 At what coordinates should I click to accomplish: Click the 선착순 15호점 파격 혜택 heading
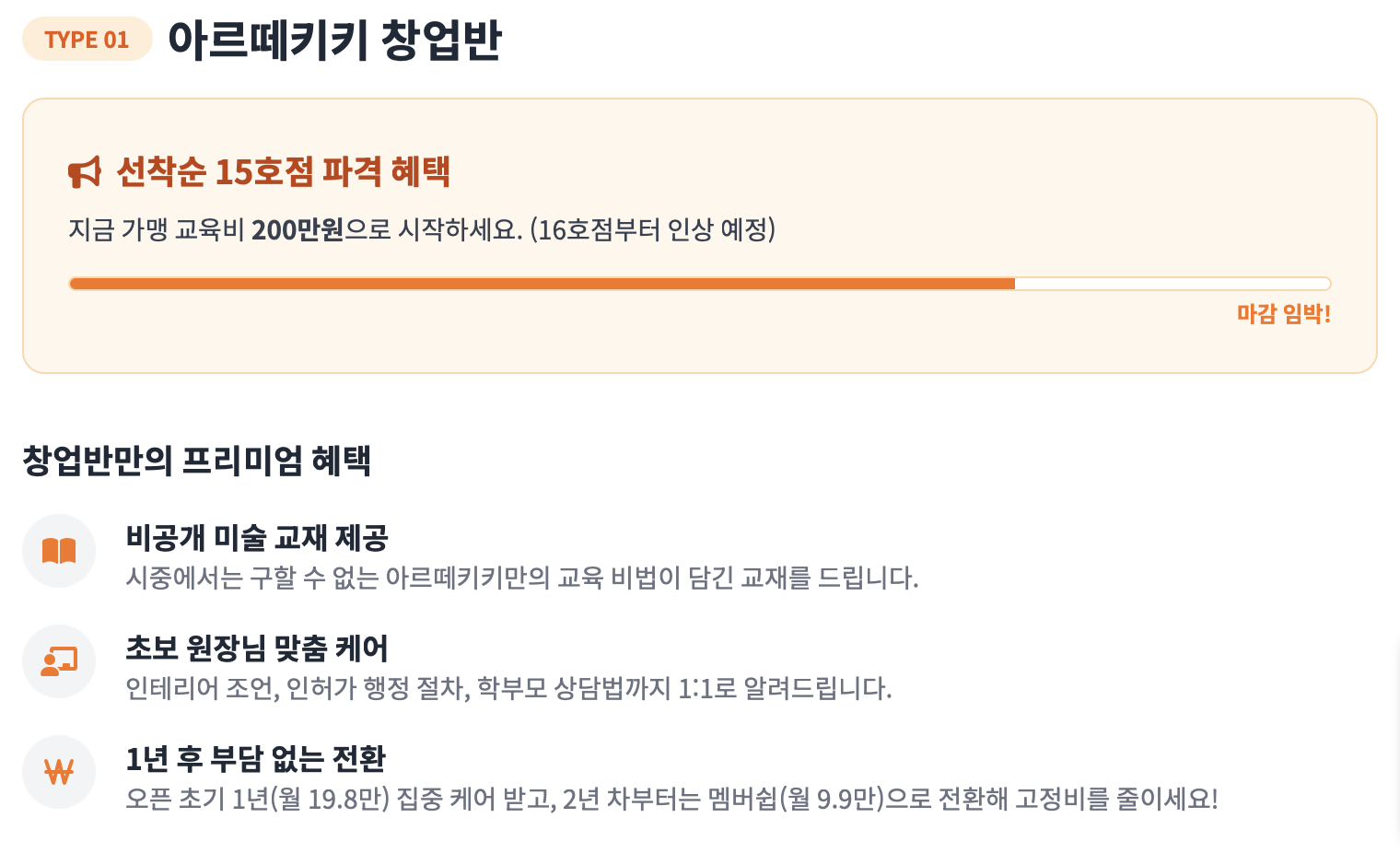pyautogui.click(x=284, y=172)
